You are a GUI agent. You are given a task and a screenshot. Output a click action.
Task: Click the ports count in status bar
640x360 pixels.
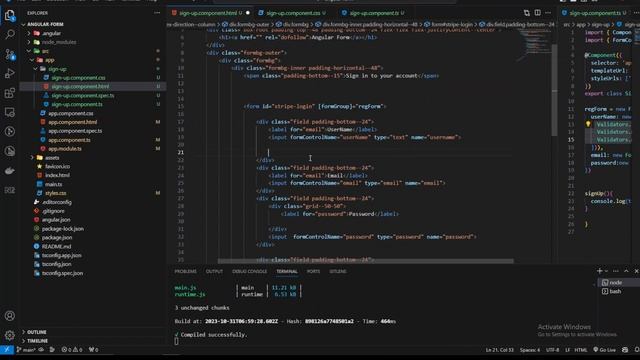(x=93, y=350)
